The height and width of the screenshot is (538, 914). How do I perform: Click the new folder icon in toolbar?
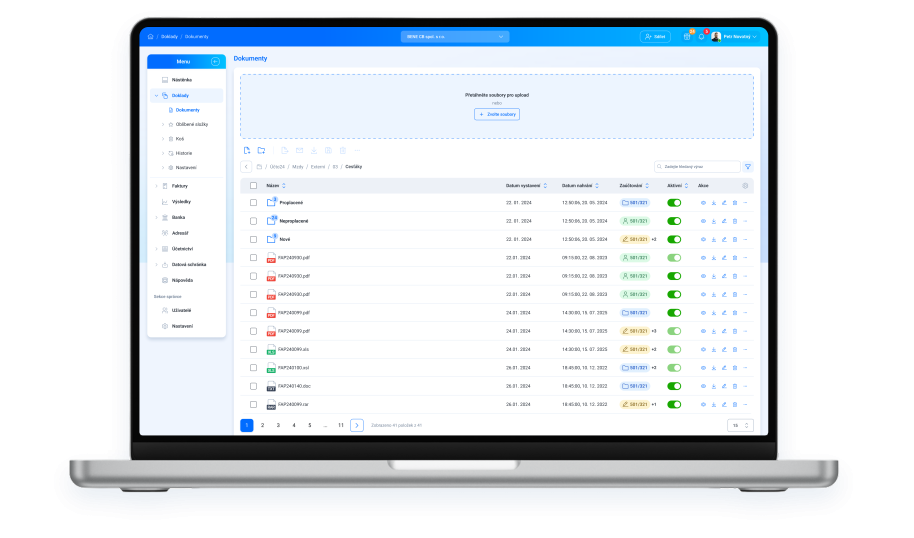click(x=261, y=150)
